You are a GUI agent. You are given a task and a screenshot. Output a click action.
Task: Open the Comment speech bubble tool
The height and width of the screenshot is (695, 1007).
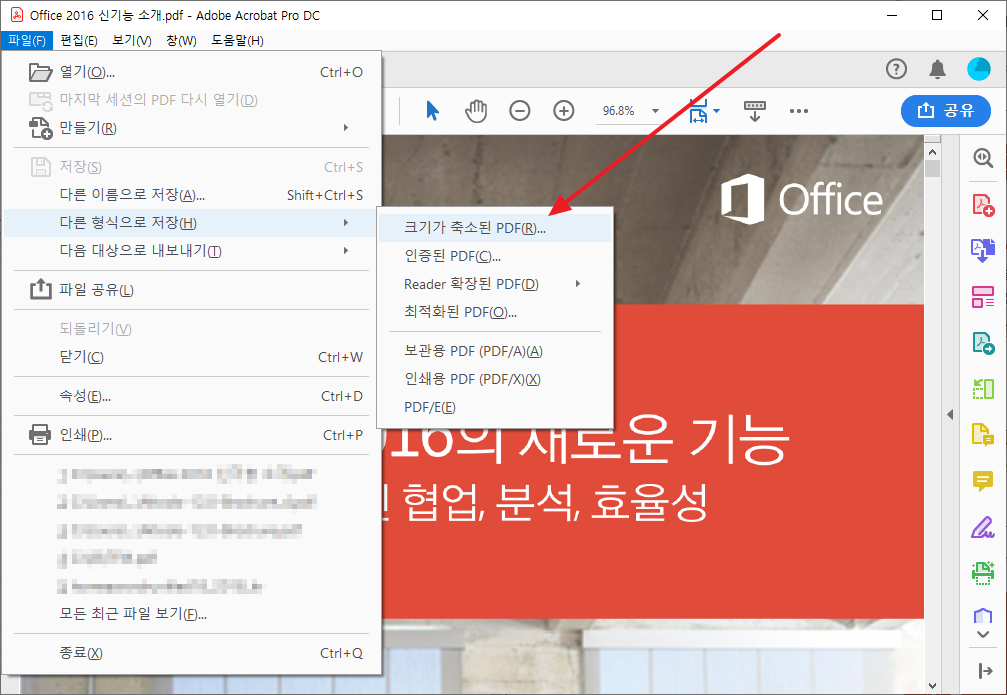[x=983, y=480]
